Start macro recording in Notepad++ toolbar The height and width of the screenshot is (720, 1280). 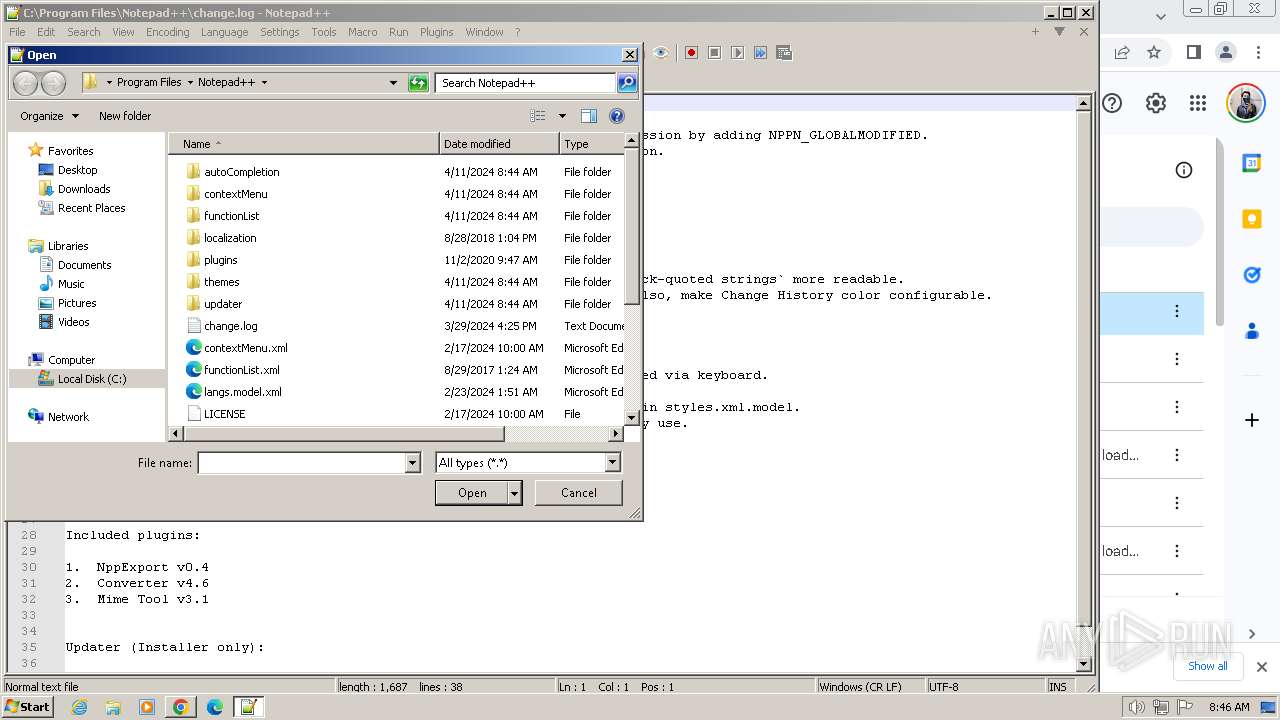[691, 52]
